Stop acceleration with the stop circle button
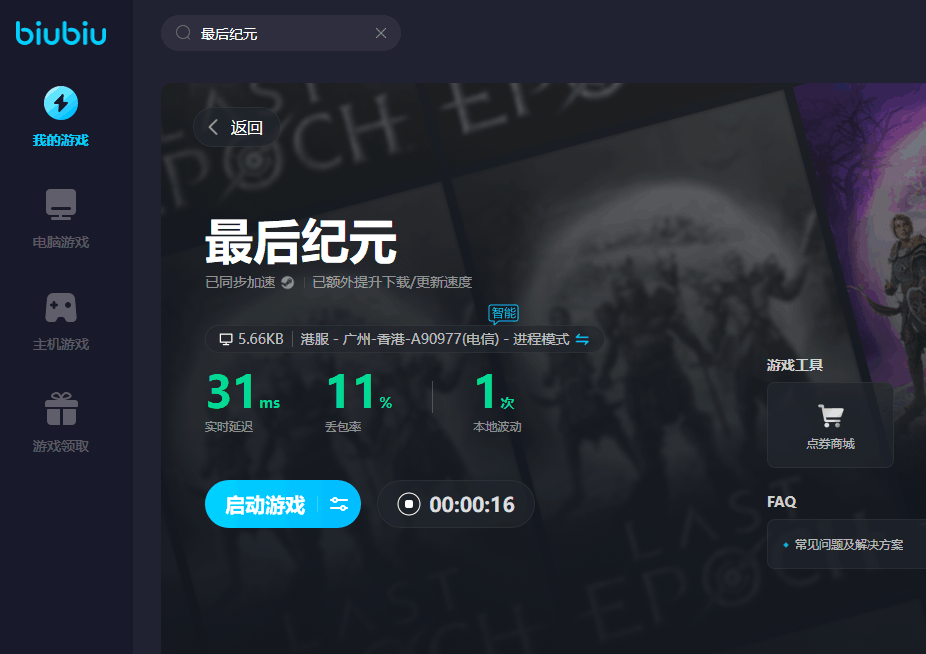The width and height of the screenshot is (926, 654). point(409,504)
